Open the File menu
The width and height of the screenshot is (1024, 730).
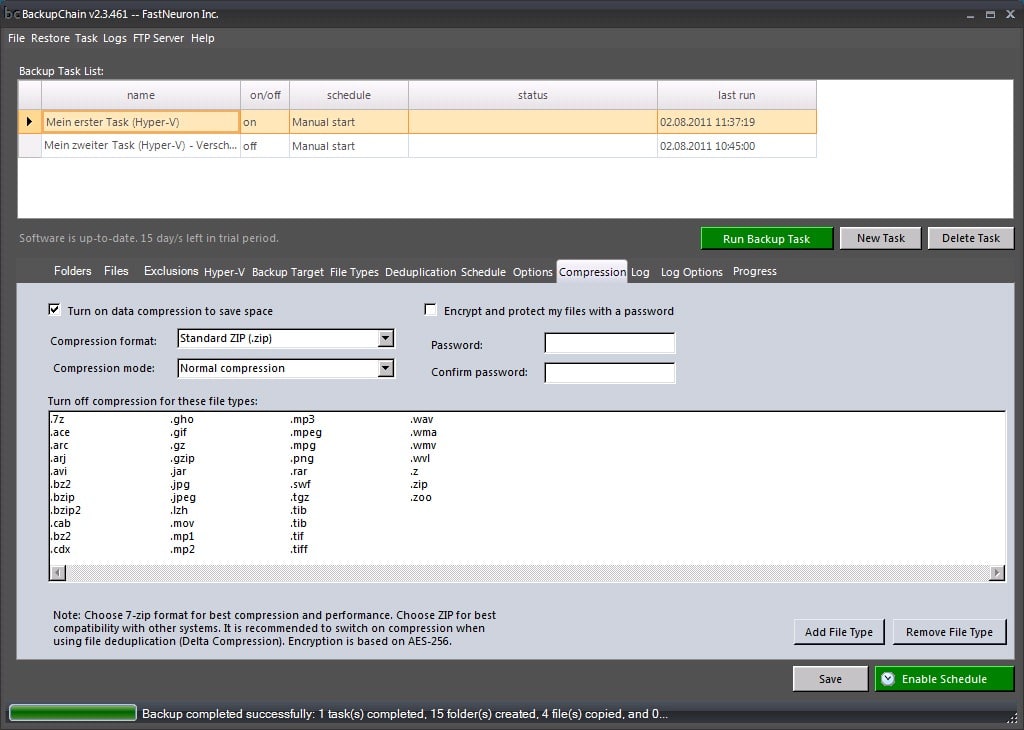16,38
